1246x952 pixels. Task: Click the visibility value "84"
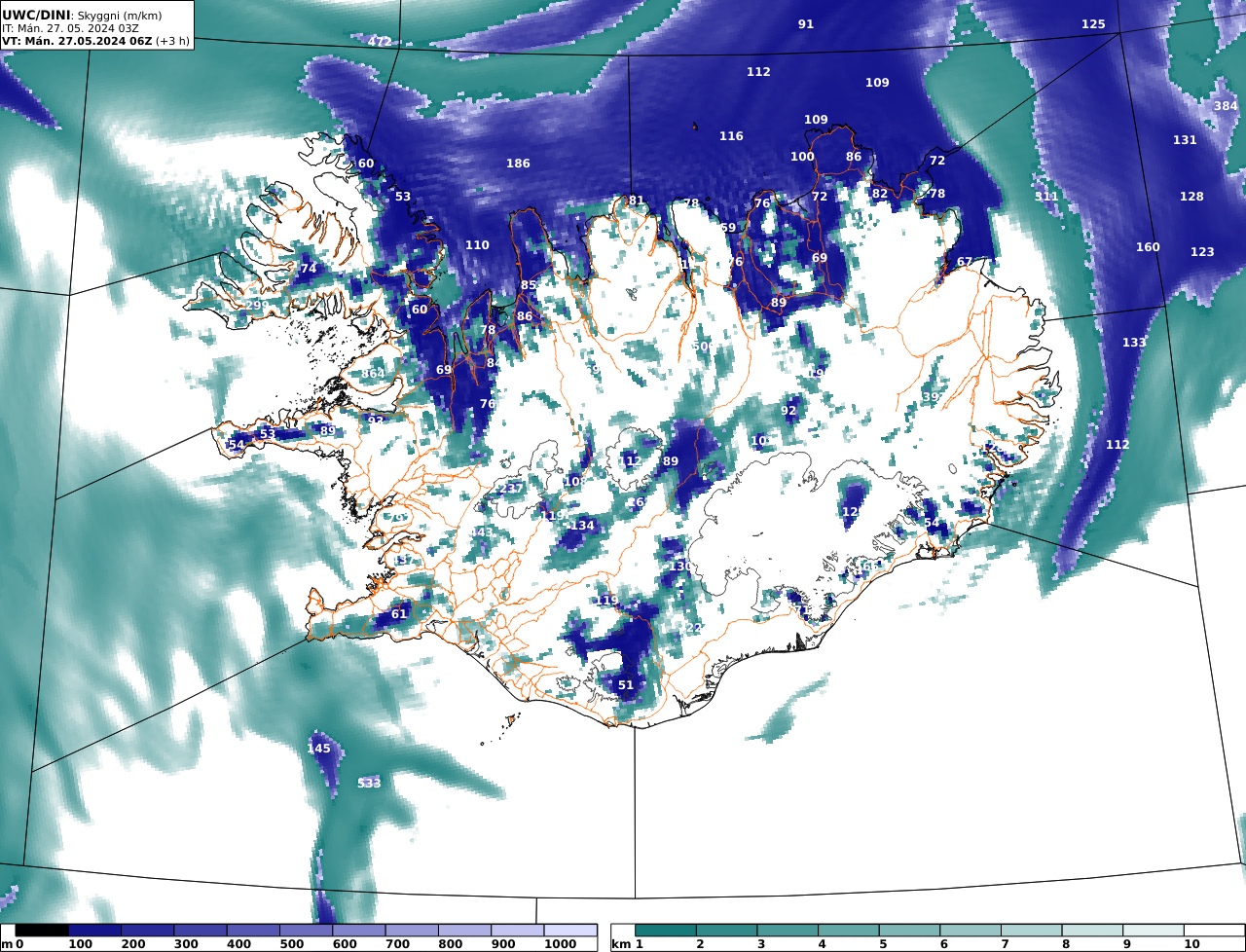(495, 363)
